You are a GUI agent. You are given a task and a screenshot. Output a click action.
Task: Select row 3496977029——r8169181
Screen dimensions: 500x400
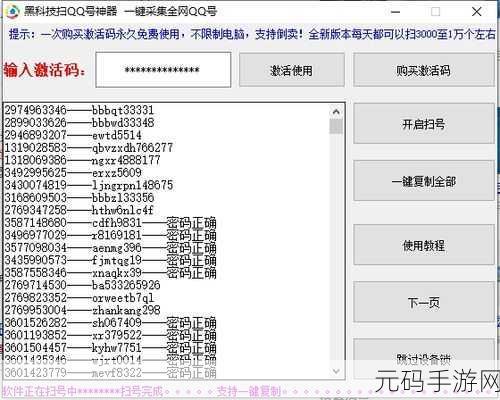(110, 235)
